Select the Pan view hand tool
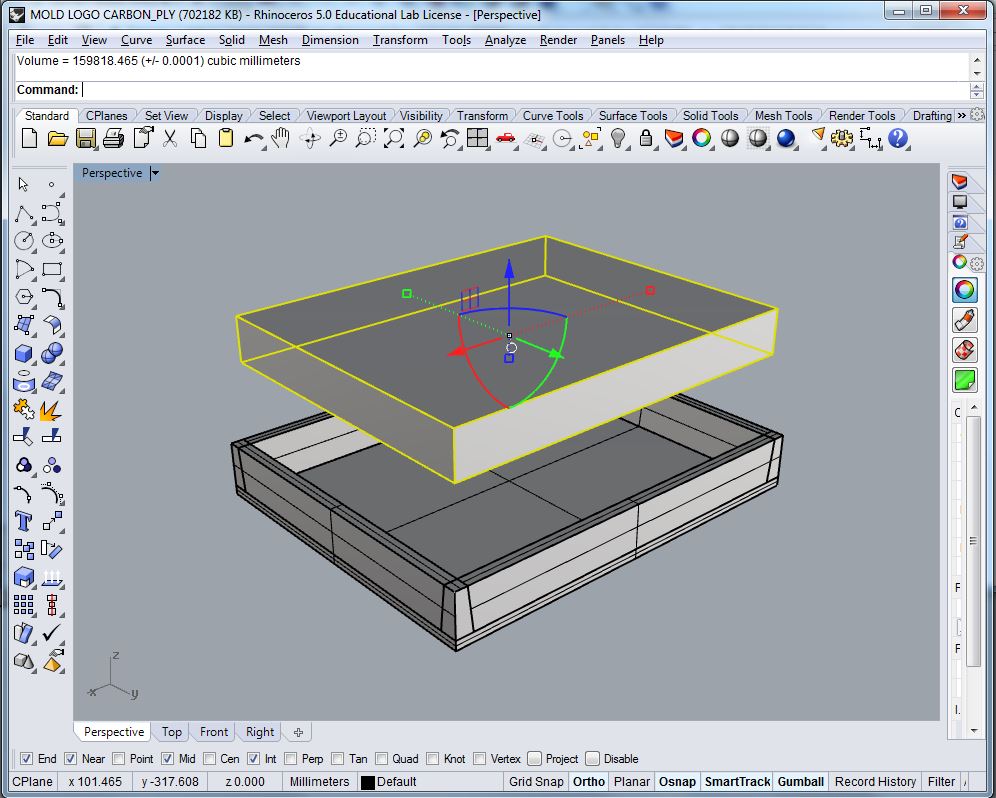 tap(281, 139)
